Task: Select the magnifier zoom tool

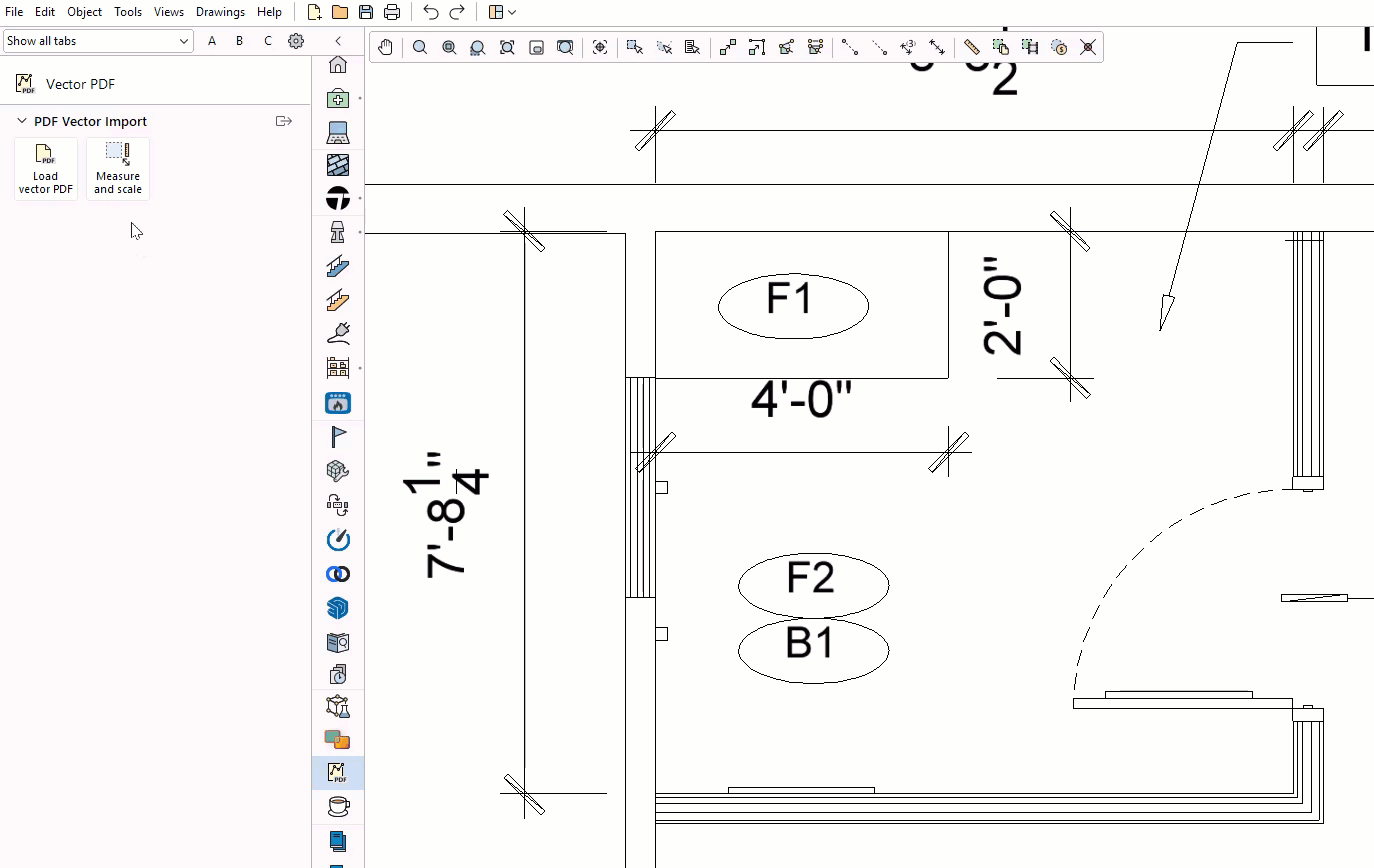Action: coord(420,47)
